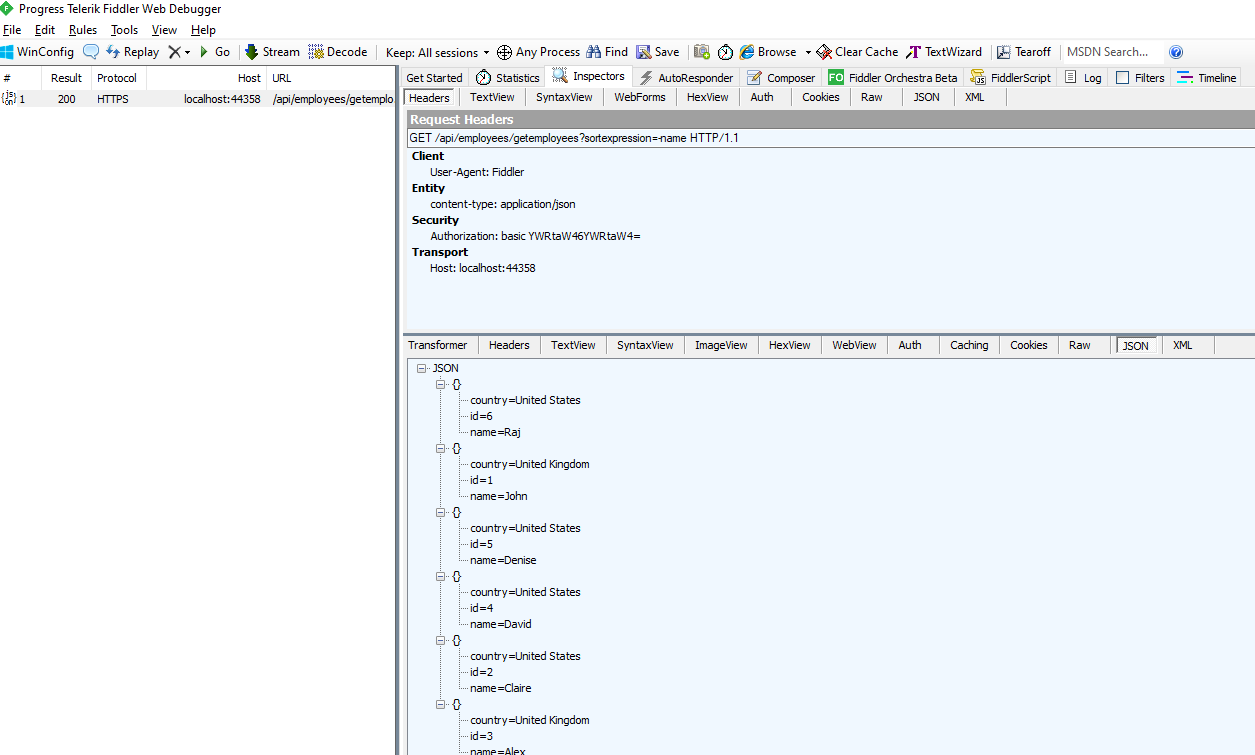This screenshot has width=1255, height=755.
Task: Open response WebView tab
Action: tap(855, 345)
